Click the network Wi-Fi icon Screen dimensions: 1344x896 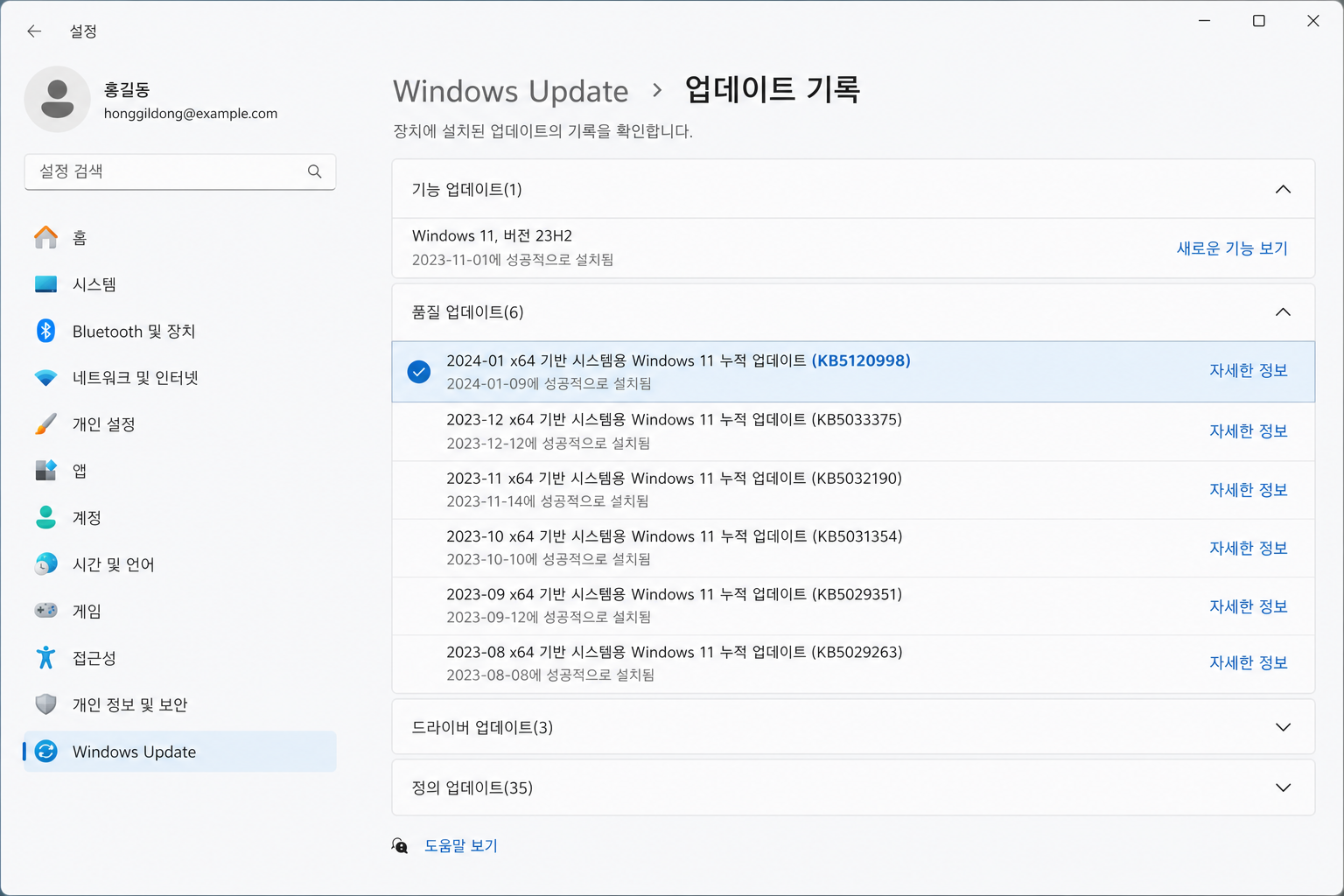pyautogui.click(x=46, y=378)
